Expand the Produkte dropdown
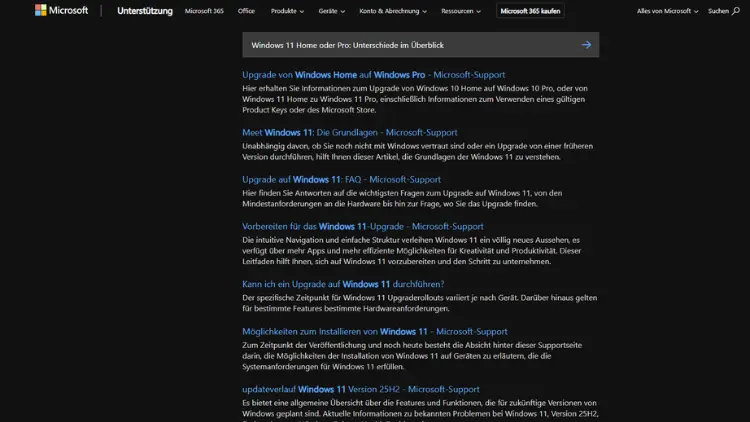 tap(287, 11)
